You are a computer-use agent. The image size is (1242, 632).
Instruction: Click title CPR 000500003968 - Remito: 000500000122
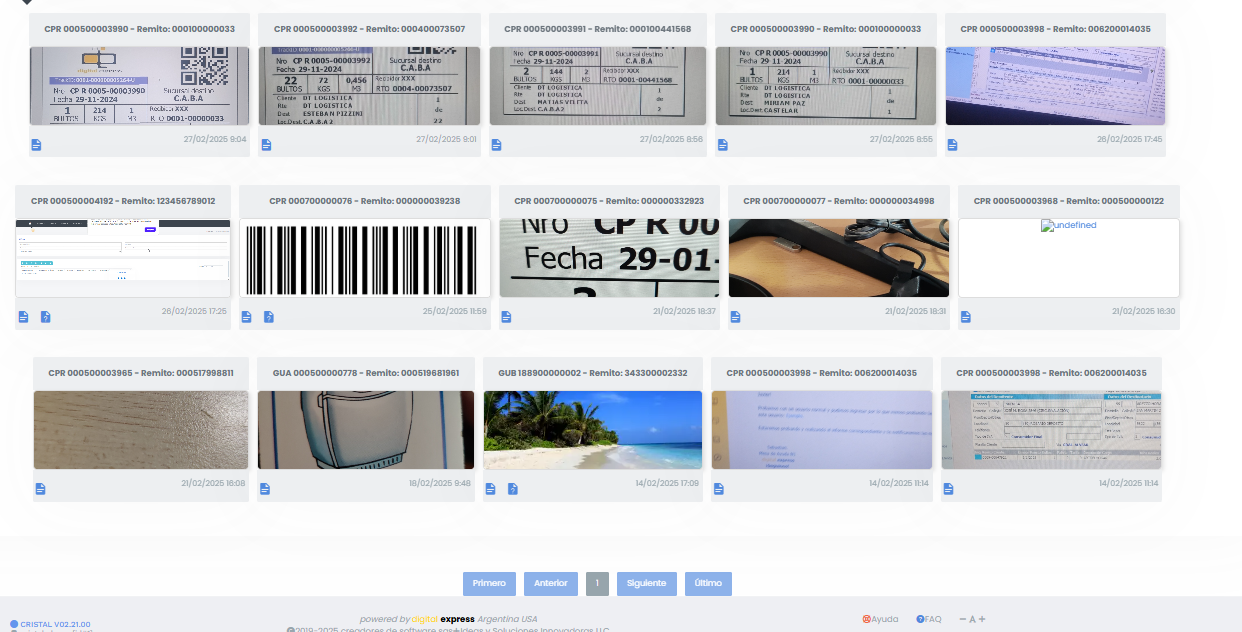tap(1069, 201)
